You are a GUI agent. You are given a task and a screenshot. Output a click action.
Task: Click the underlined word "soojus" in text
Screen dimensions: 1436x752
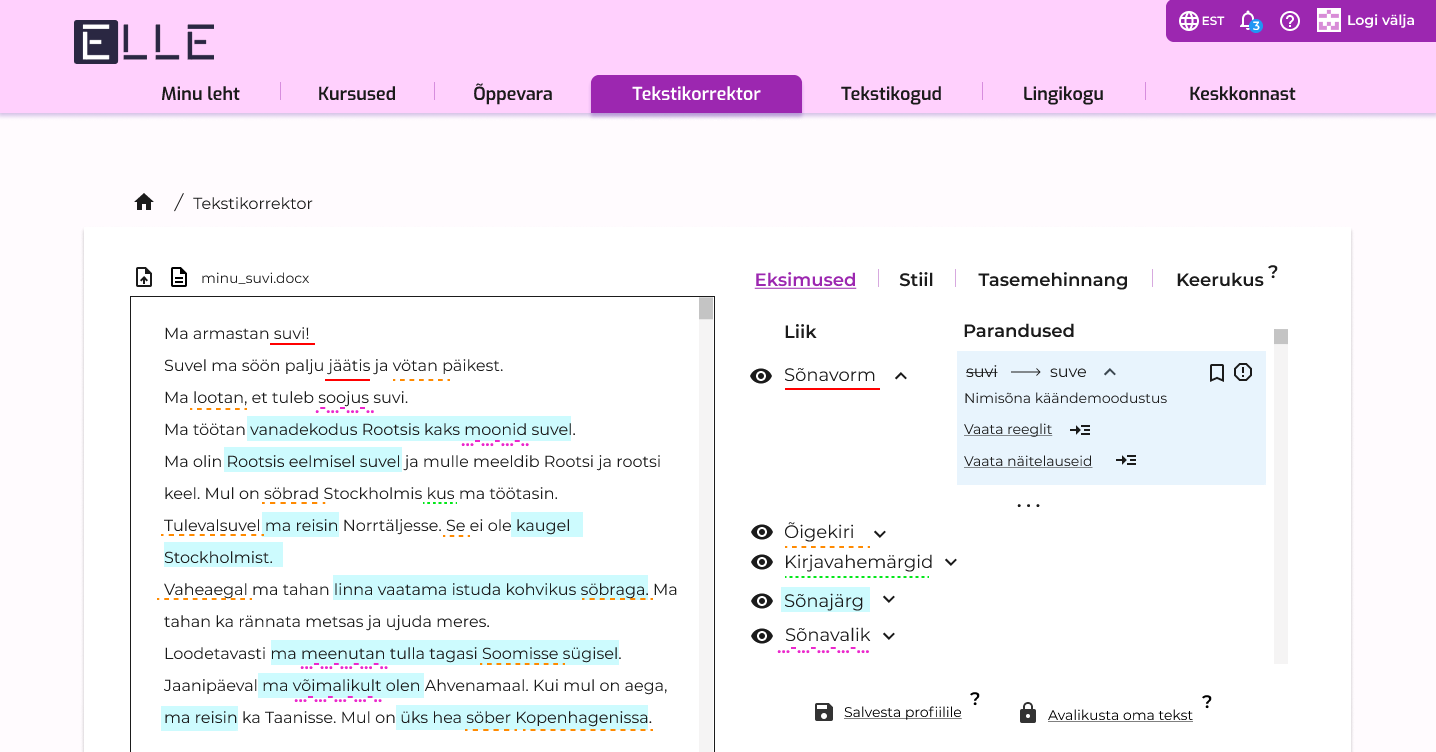click(344, 398)
